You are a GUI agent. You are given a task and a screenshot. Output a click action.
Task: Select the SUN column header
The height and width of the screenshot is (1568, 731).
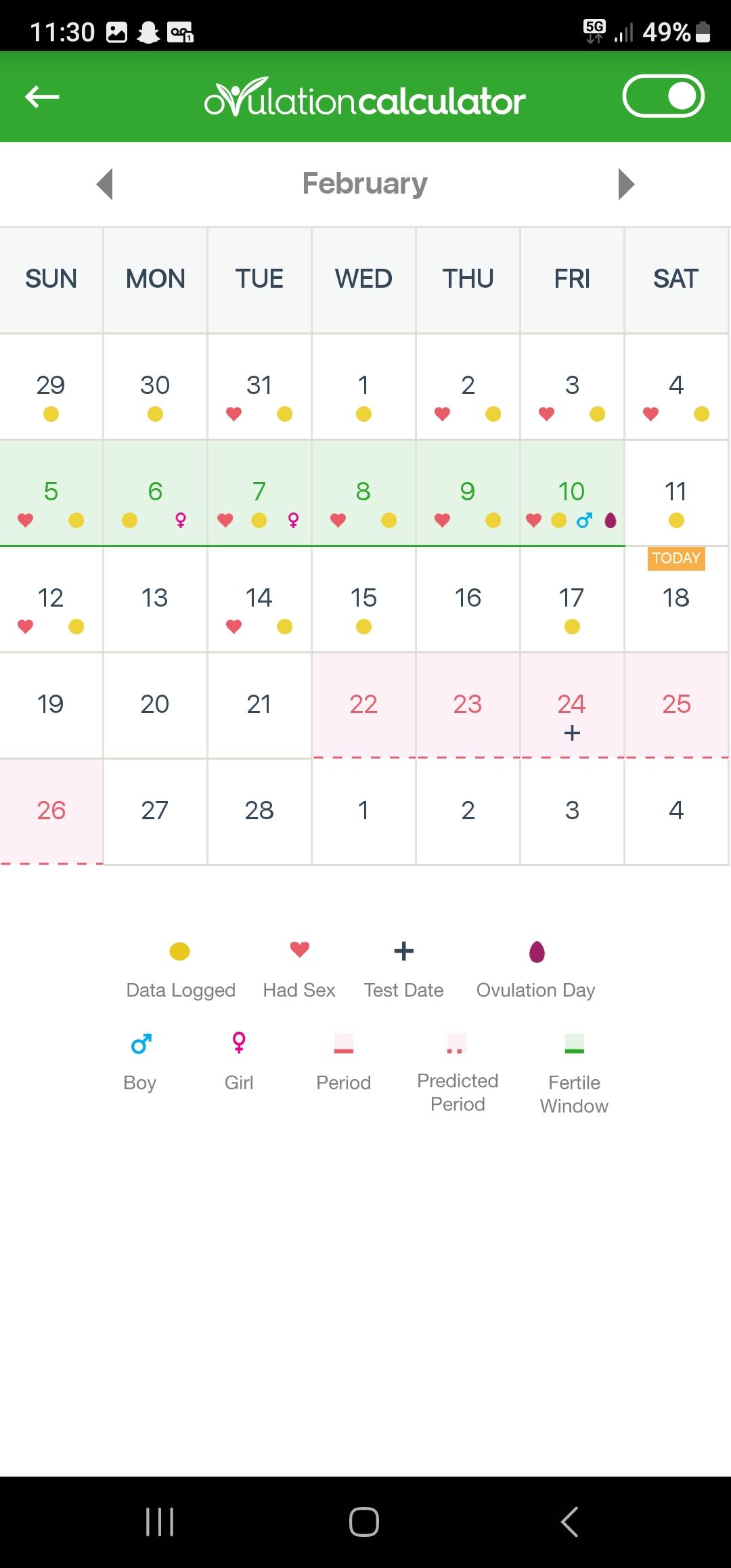[51, 279]
